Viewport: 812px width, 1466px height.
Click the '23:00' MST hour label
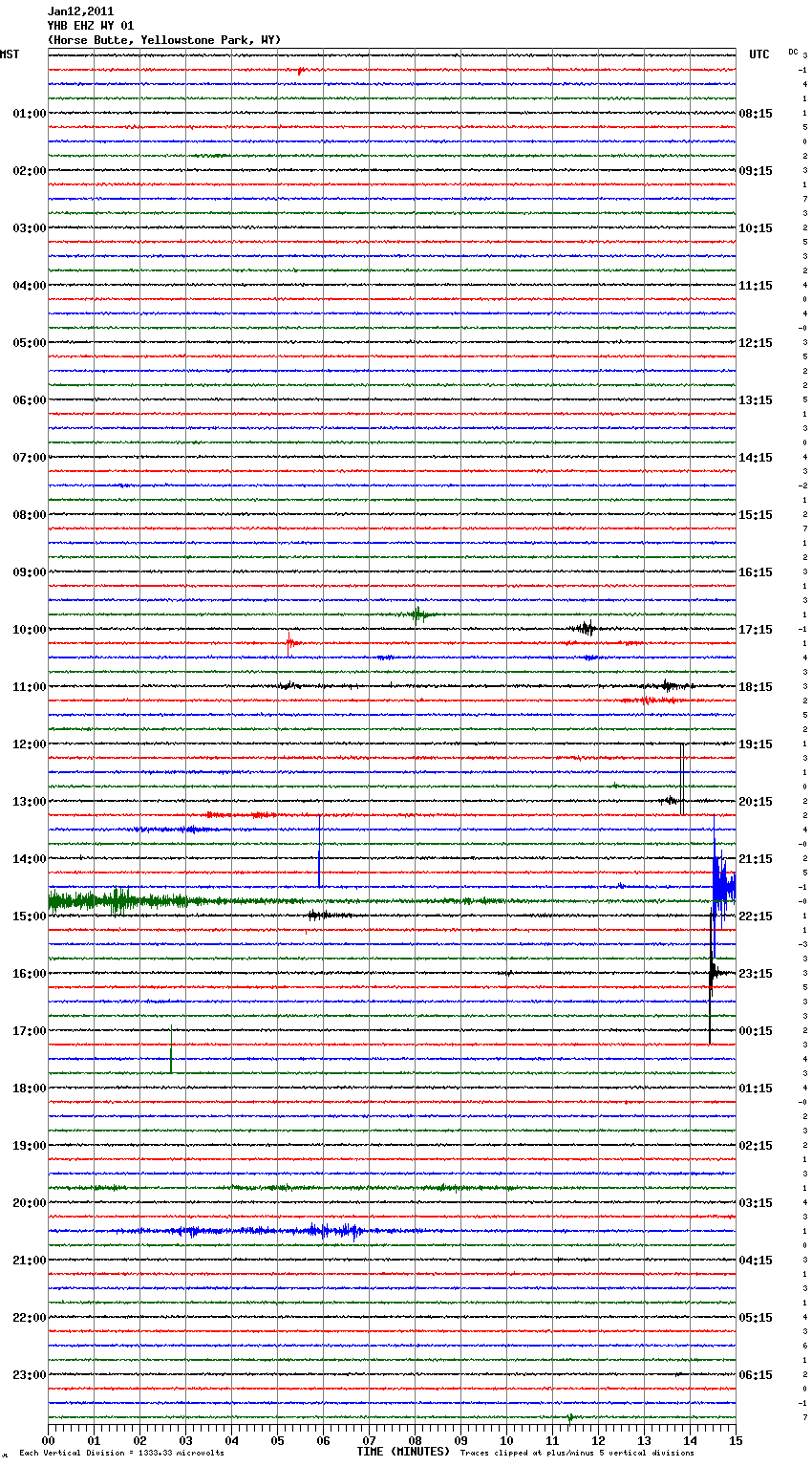tap(30, 1375)
